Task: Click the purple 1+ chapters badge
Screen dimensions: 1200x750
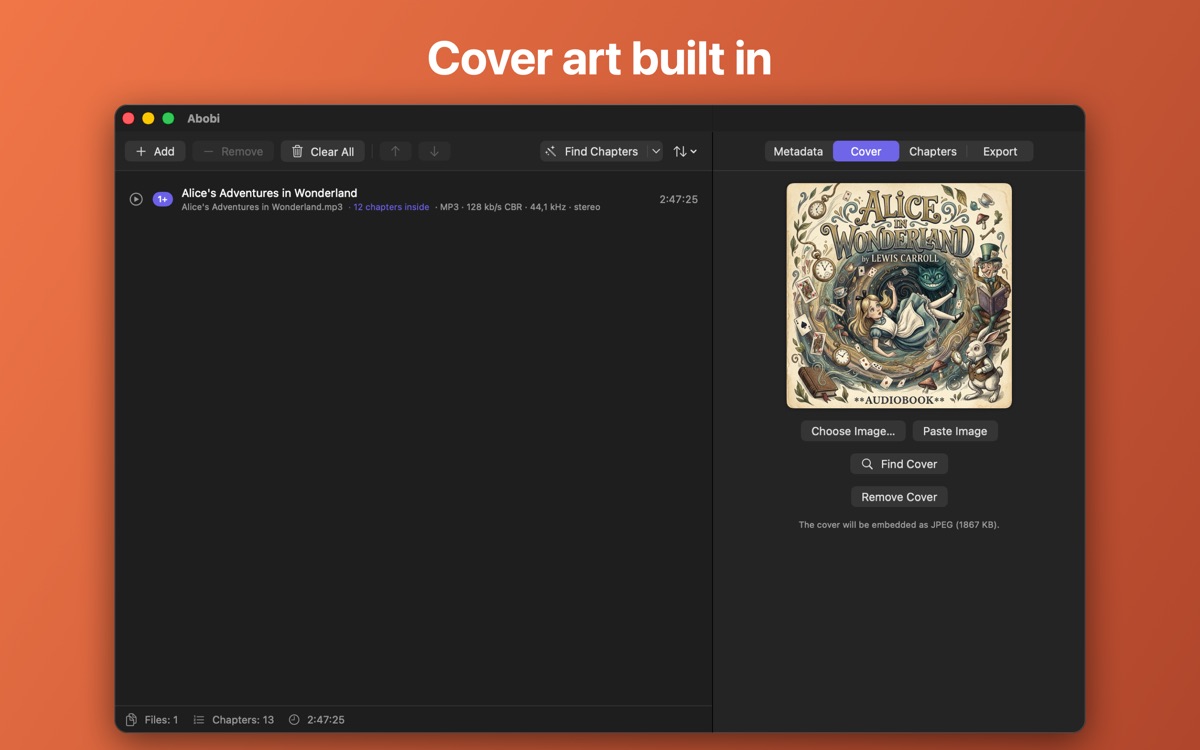Action: (162, 199)
